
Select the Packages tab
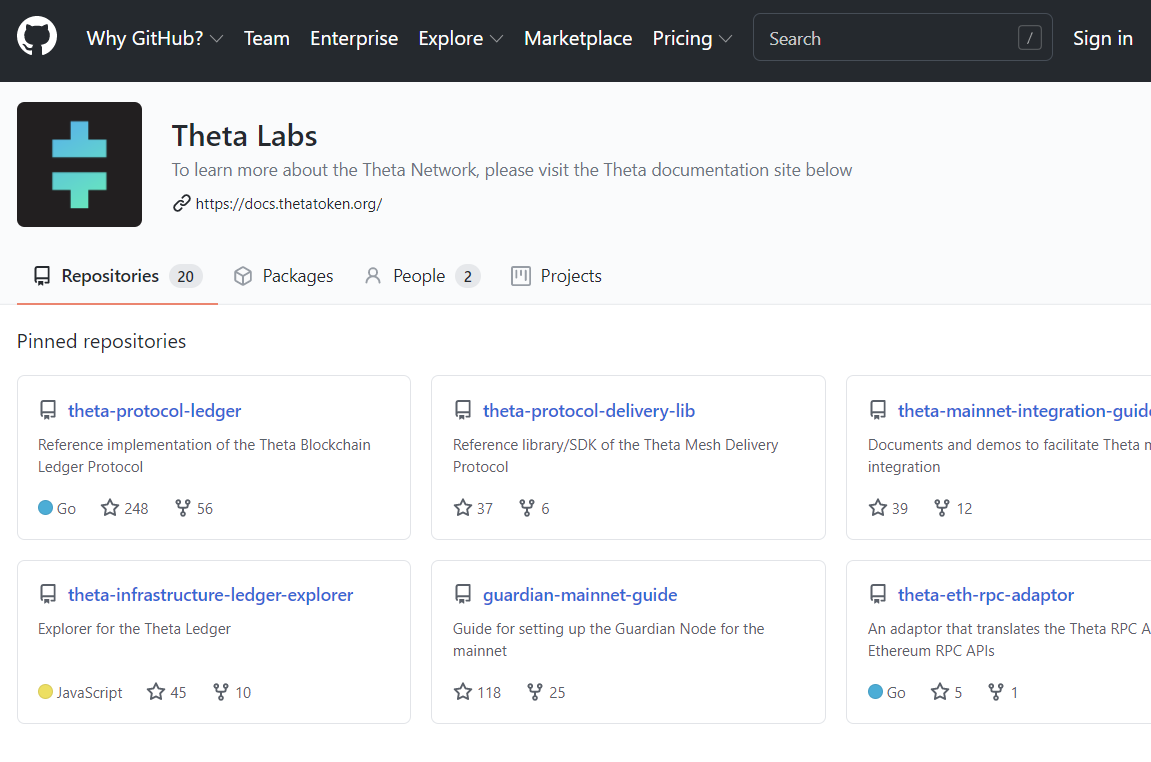pos(283,276)
